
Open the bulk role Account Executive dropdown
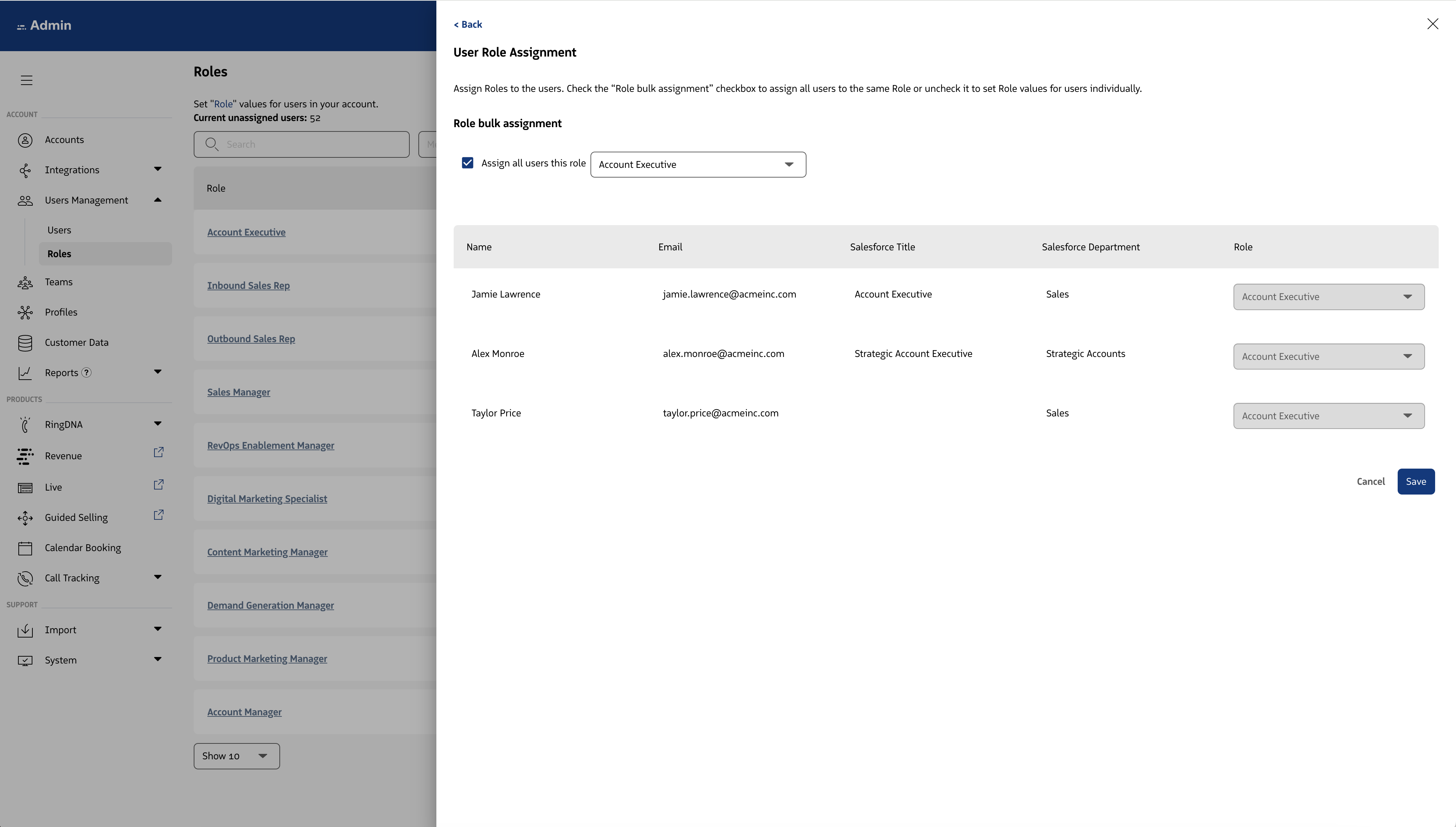698,165
